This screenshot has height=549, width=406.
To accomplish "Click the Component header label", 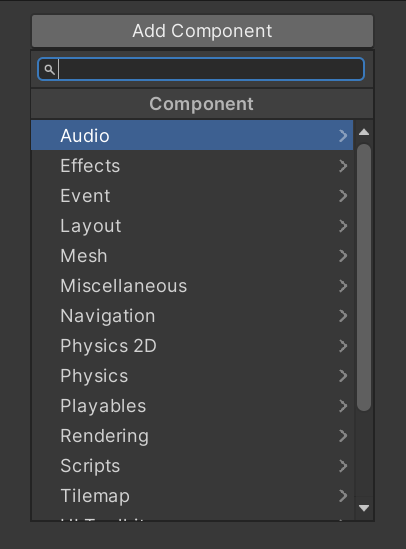I will 201,104.
